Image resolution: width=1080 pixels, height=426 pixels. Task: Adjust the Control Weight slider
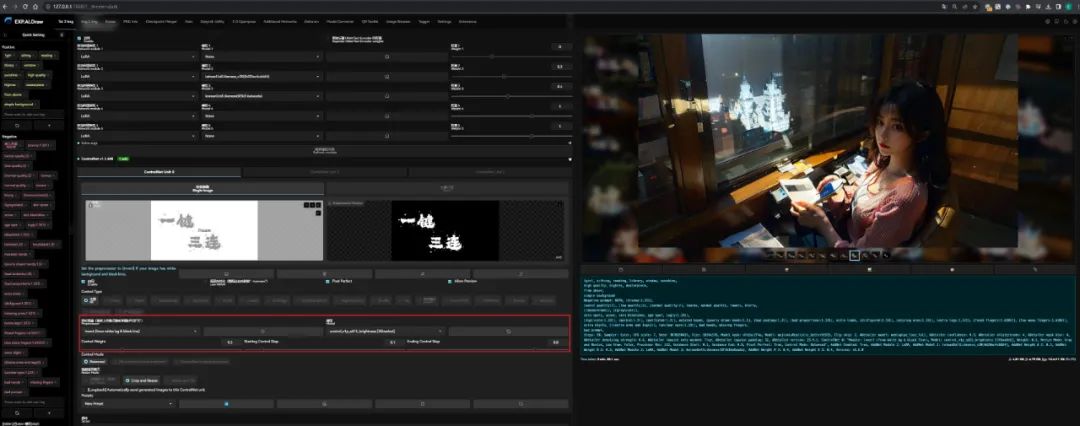point(160,349)
